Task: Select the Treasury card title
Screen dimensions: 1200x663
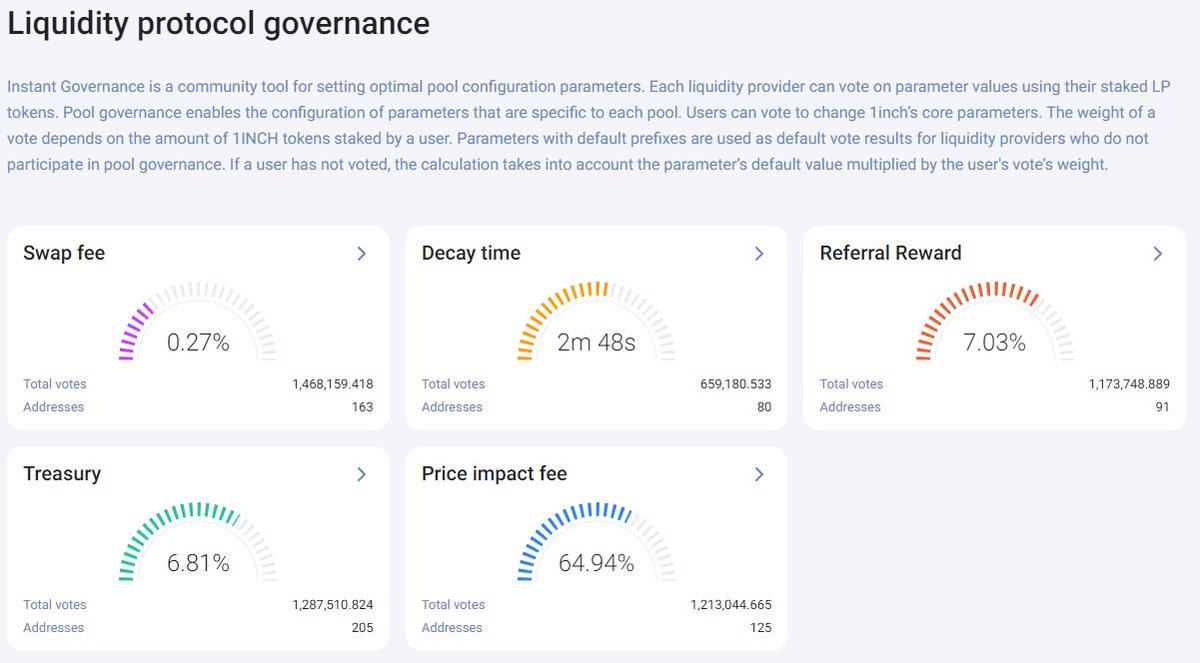Action: tap(62, 473)
